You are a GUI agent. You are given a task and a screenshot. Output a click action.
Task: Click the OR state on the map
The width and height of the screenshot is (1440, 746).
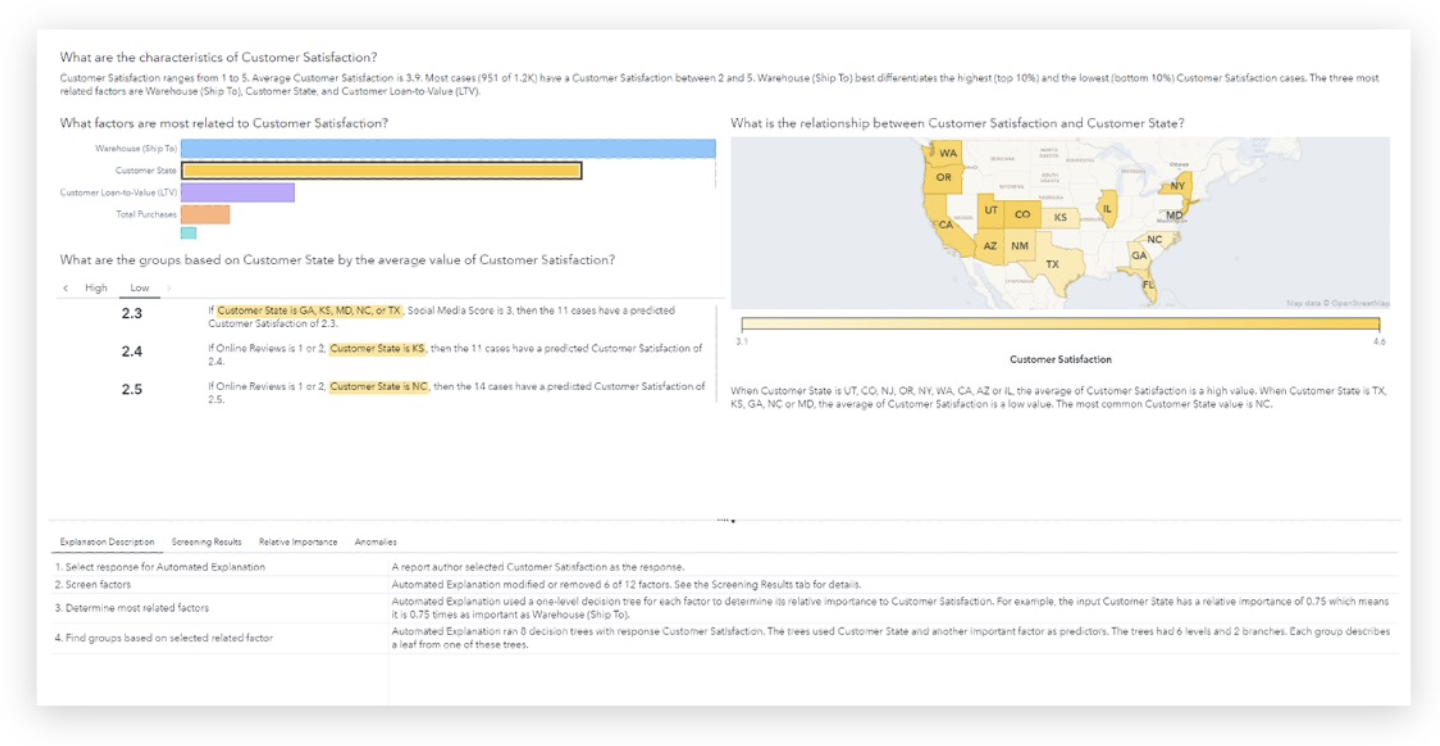click(943, 178)
